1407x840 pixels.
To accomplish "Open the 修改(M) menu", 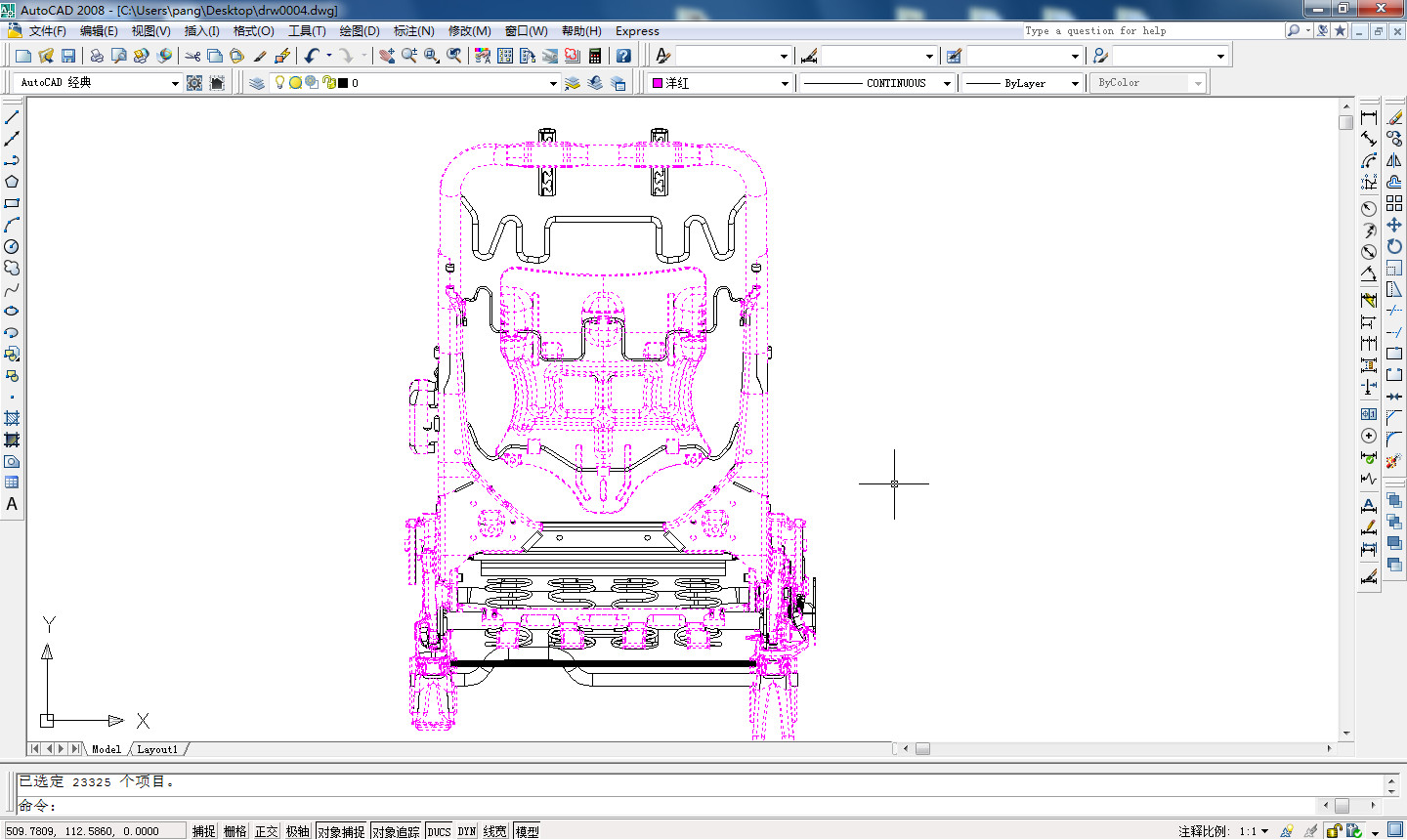I will pyautogui.click(x=470, y=31).
